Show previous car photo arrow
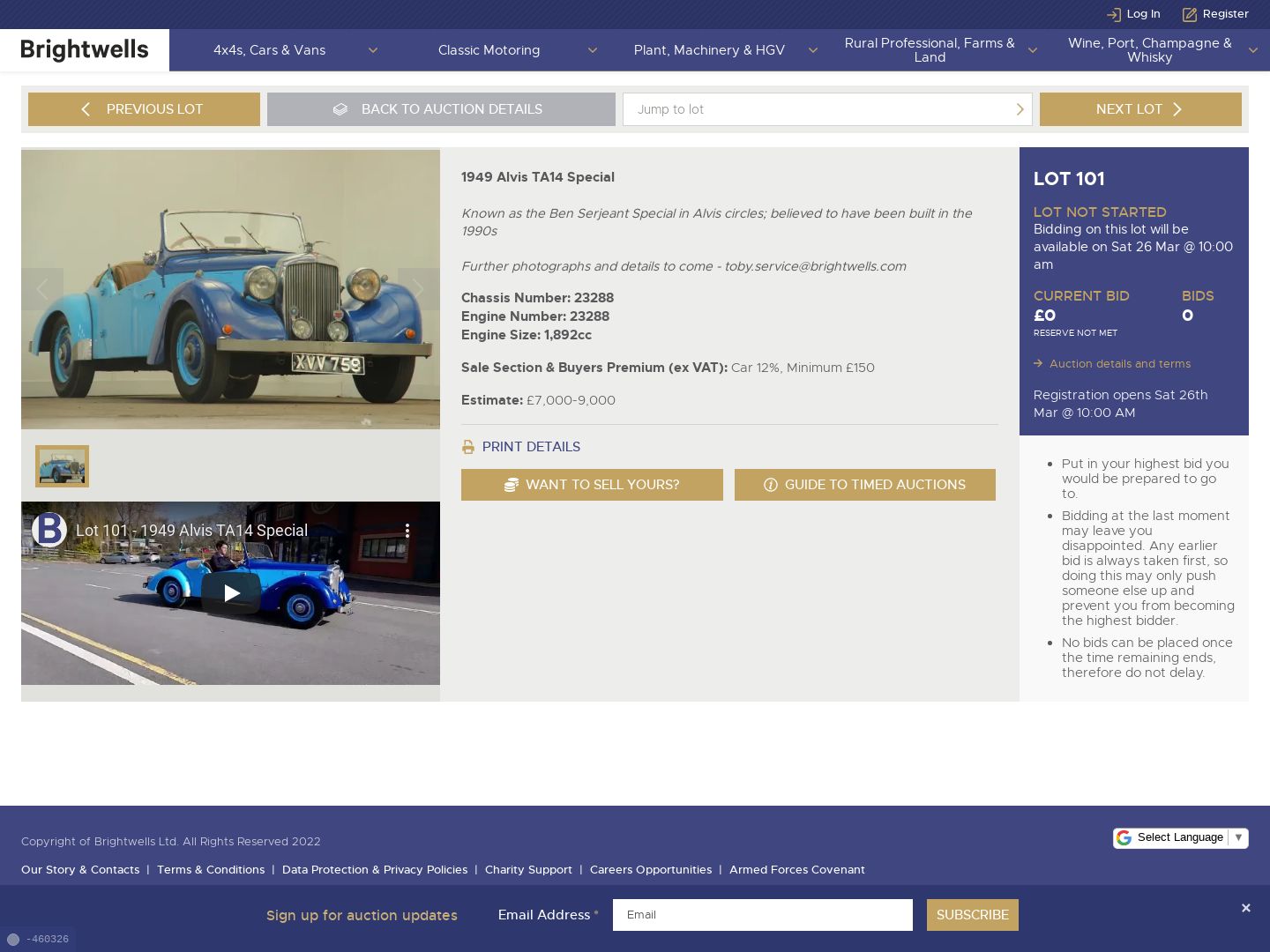 [x=42, y=289]
